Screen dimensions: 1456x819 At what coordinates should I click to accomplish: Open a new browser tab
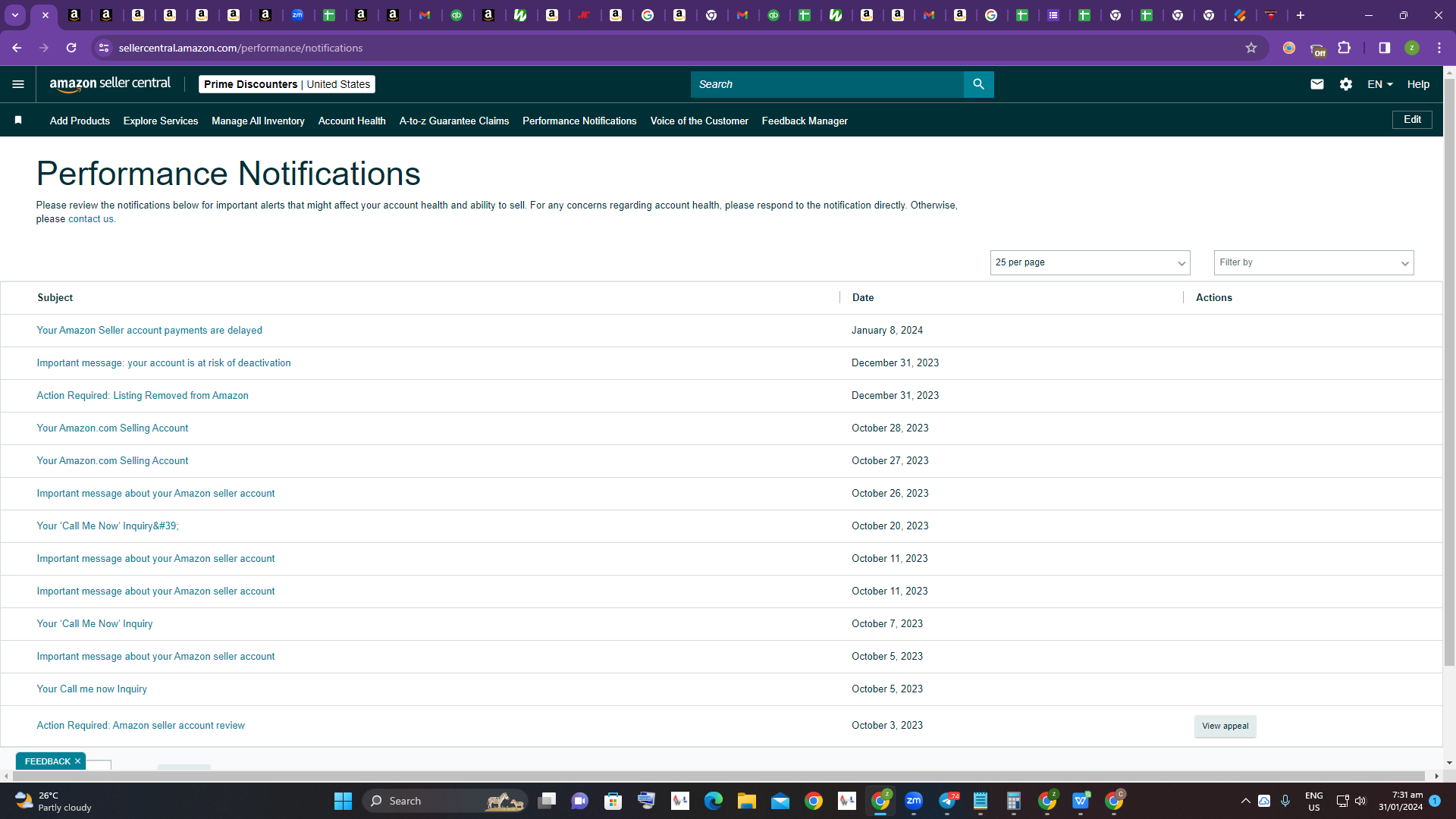click(x=1301, y=15)
